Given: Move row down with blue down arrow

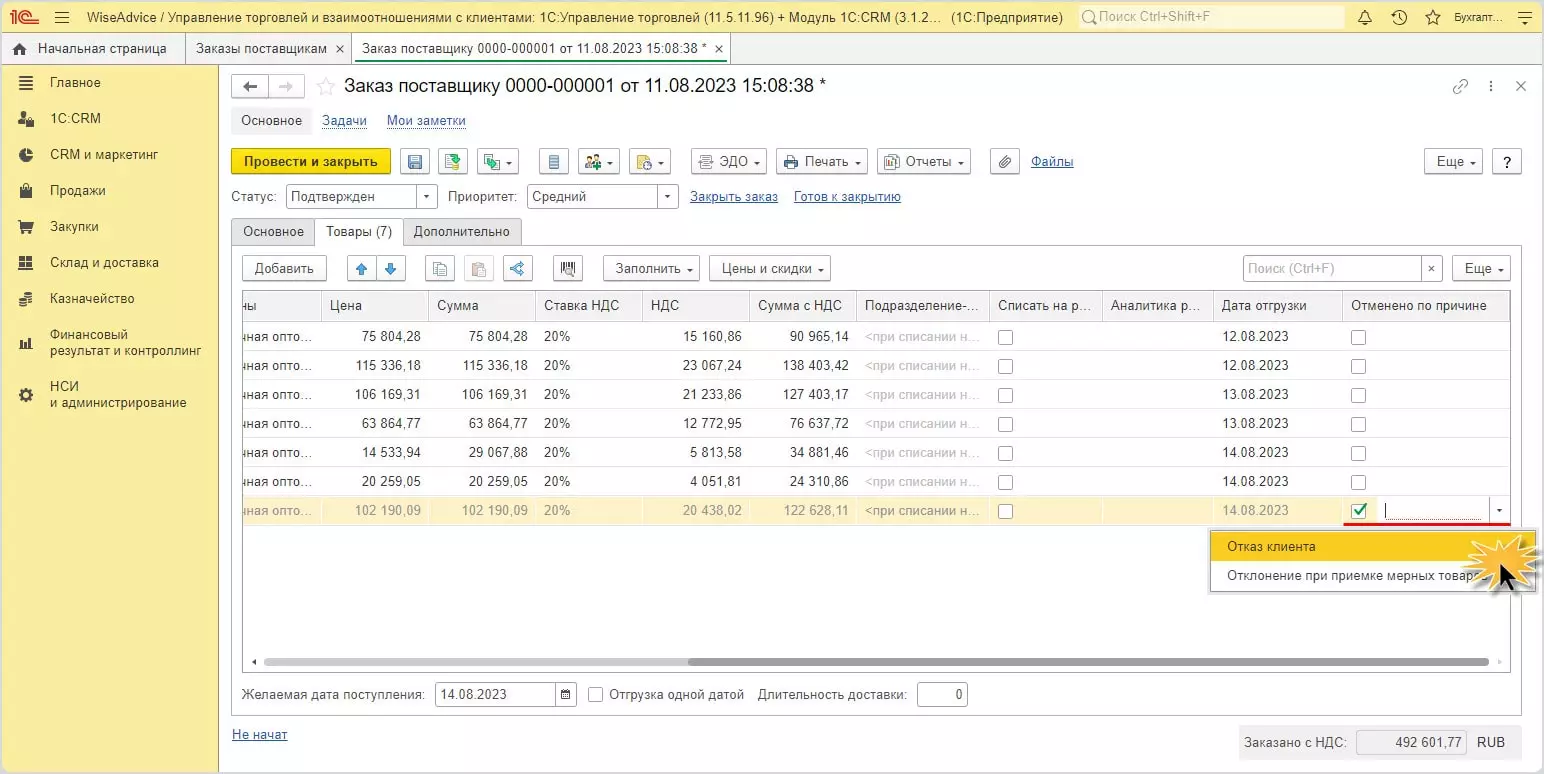Looking at the screenshot, I should coord(390,268).
